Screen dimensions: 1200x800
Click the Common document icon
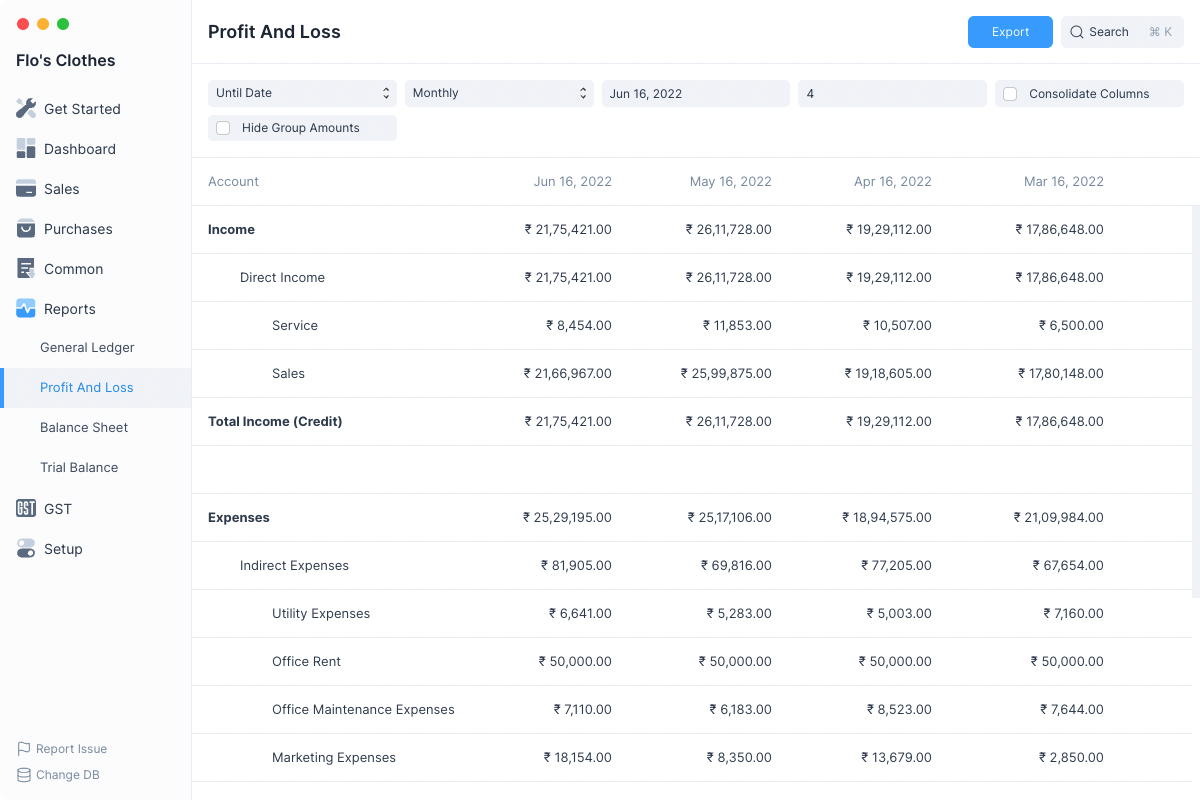click(26, 269)
